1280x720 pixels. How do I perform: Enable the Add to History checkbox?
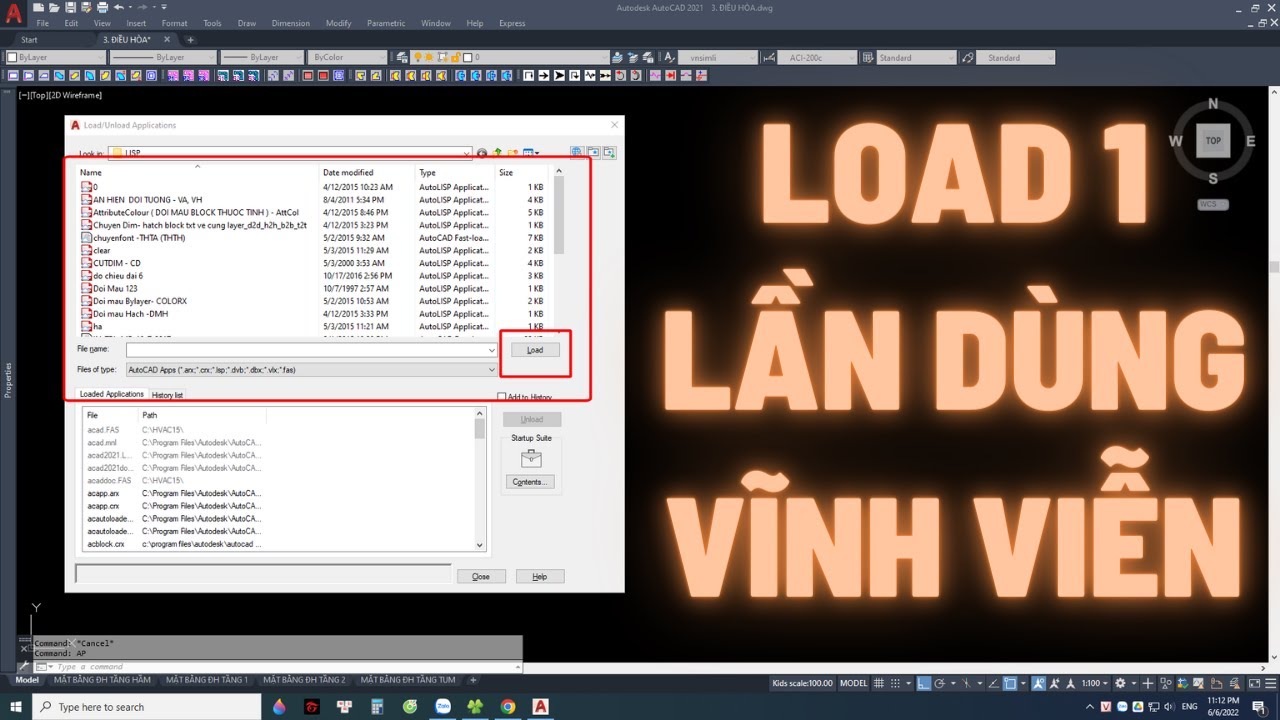pos(502,397)
